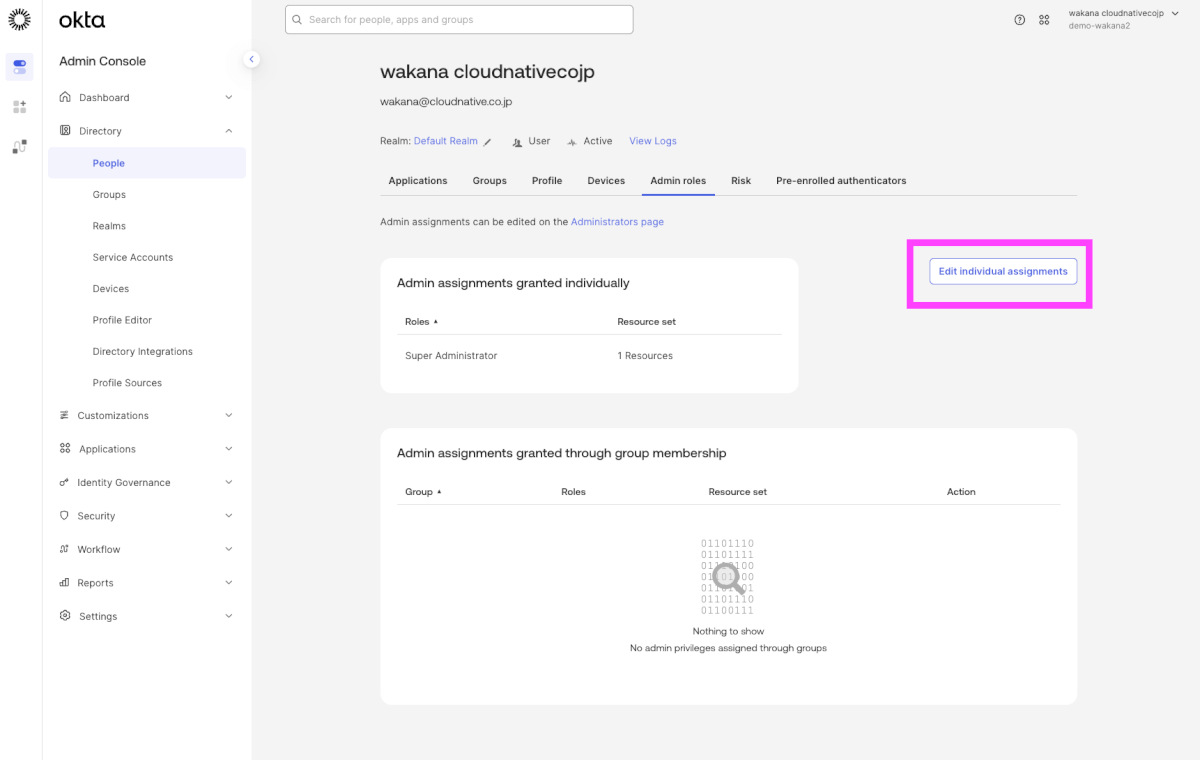Select the Admin Console toggle icon in left rail
Image resolution: width=1200 pixels, height=760 pixels.
[x=20, y=67]
